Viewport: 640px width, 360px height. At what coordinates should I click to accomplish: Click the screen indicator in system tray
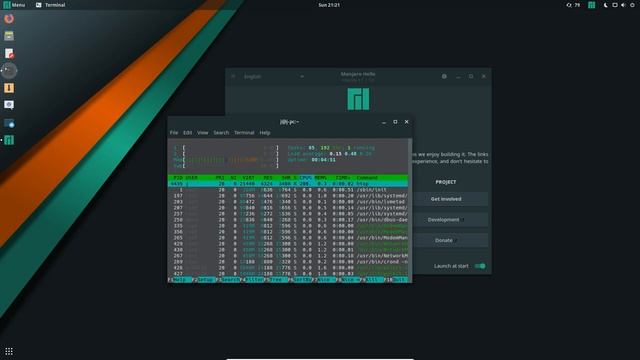point(615,5)
